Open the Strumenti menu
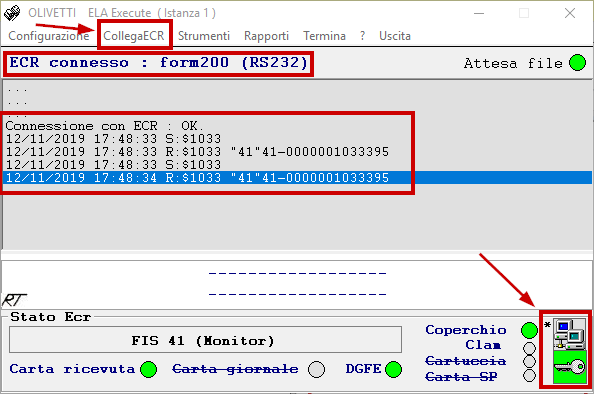594x394 pixels. (204, 36)
